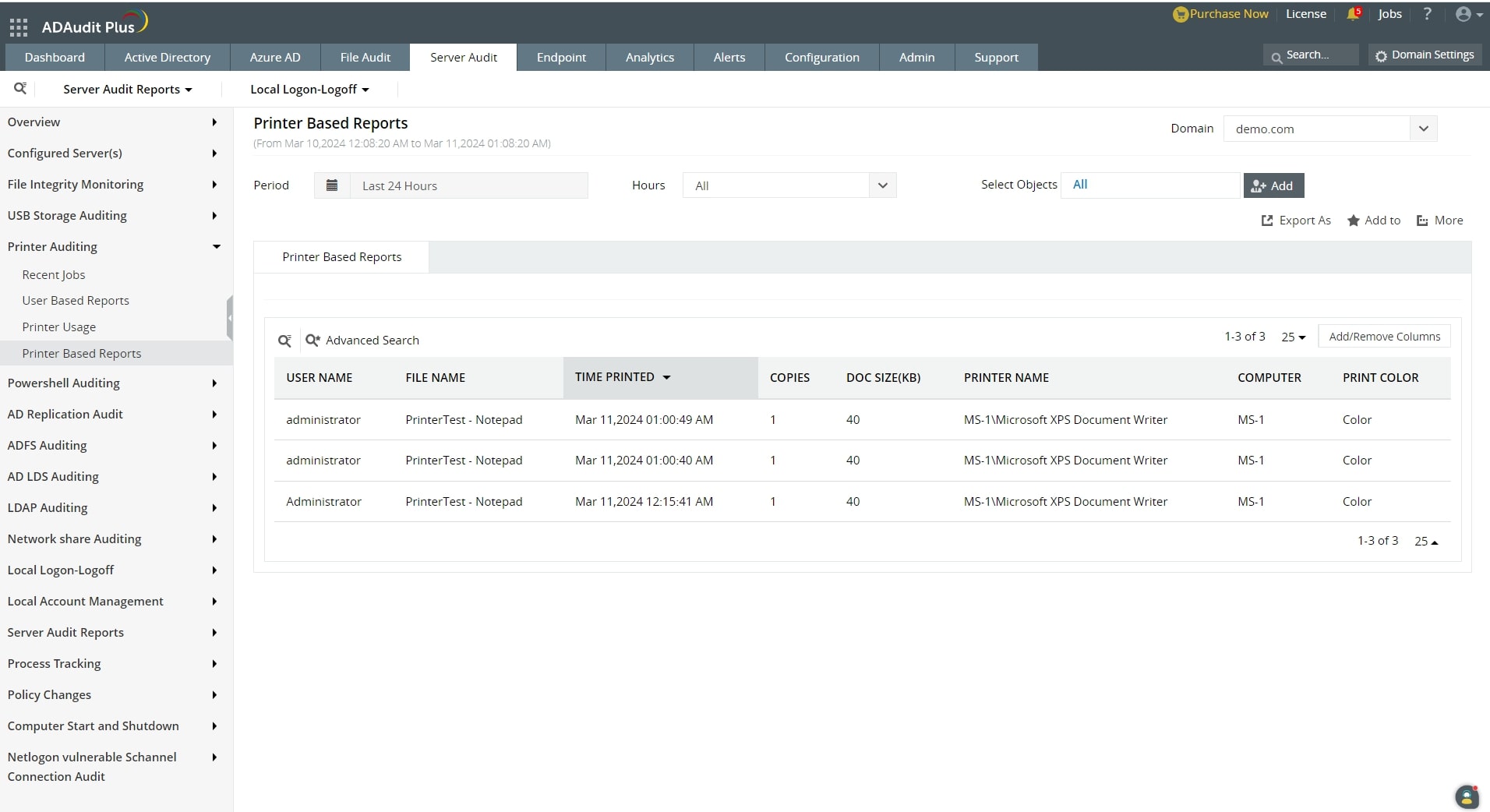Switch to the Endpoint tab
The height and width of the screenshot is (812, 1490).
pyautogui.click(x=561, y=57)
